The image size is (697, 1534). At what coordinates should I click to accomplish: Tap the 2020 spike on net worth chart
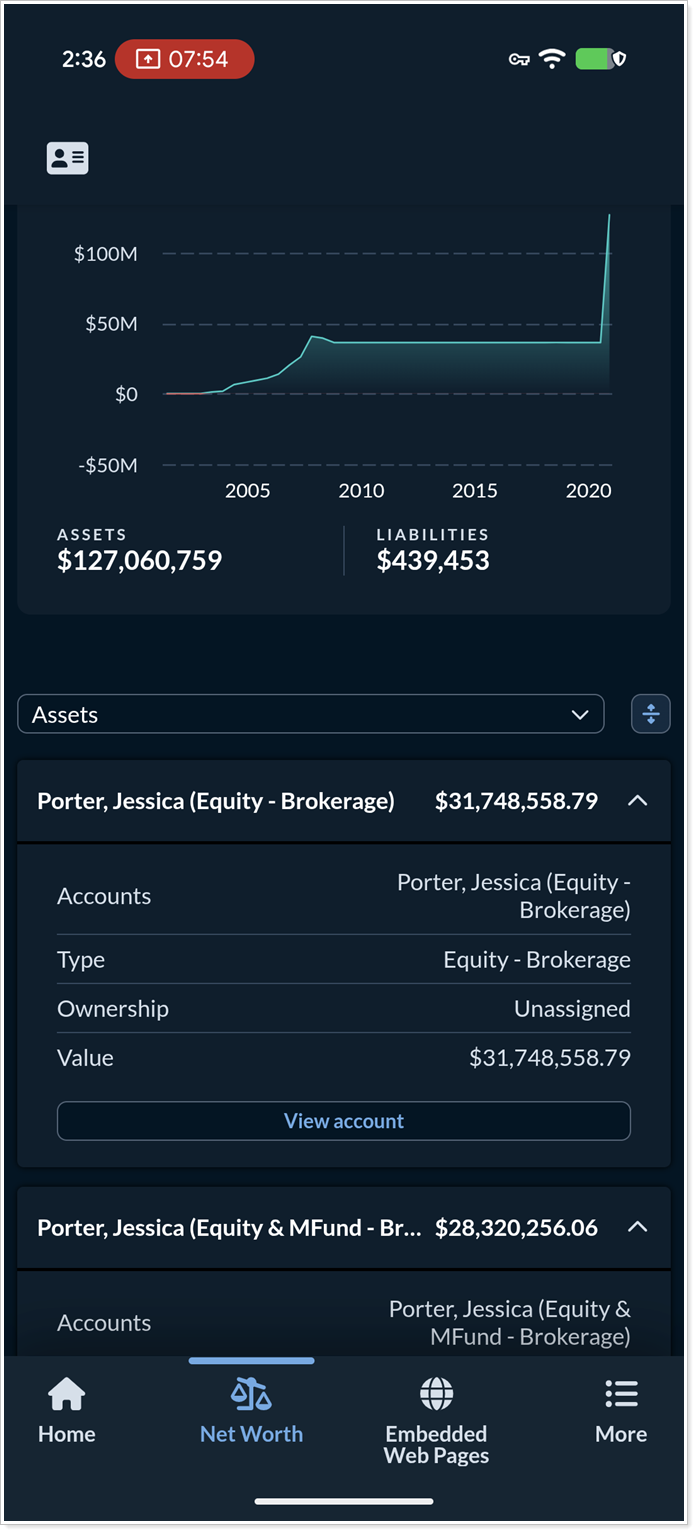607,280
